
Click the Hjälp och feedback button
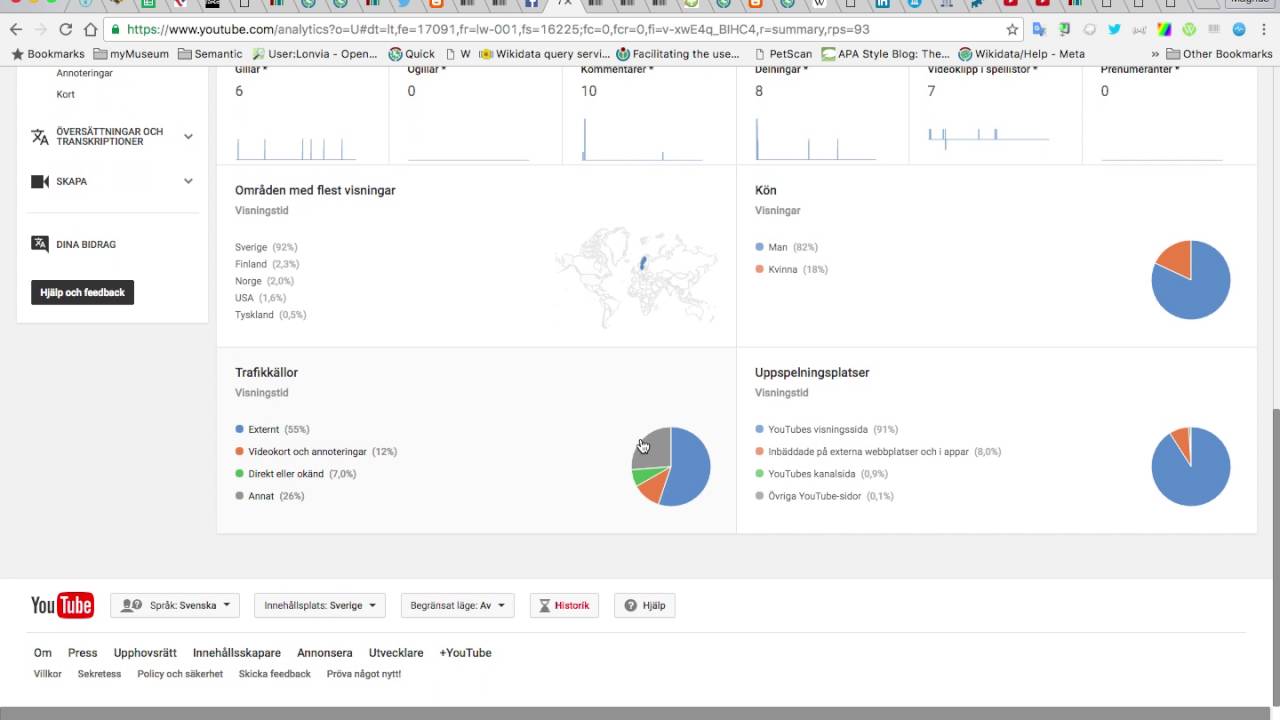[x=83, y=293]
